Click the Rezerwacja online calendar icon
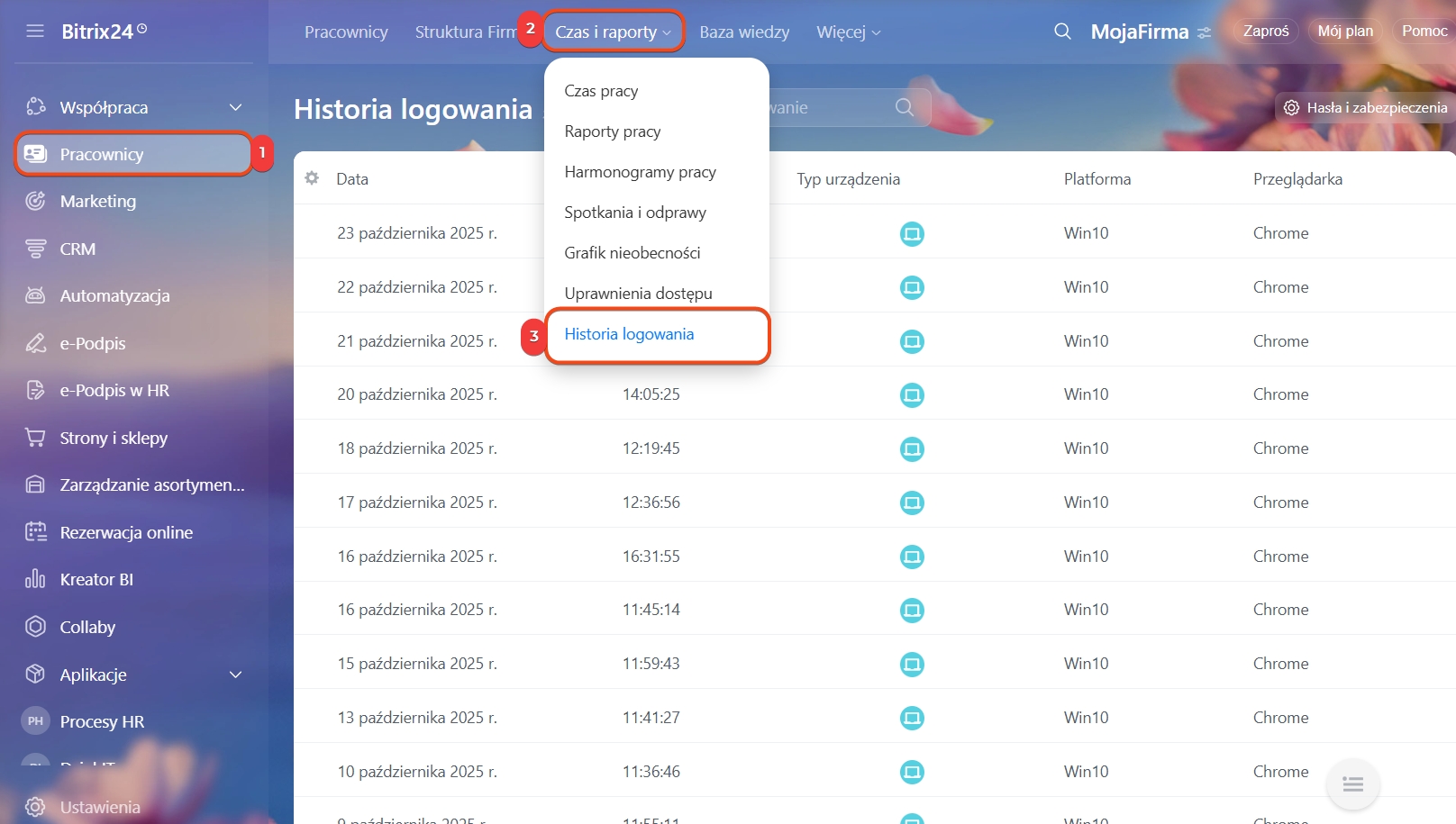This screenshot has height=824, width=1456. (35, 532)
